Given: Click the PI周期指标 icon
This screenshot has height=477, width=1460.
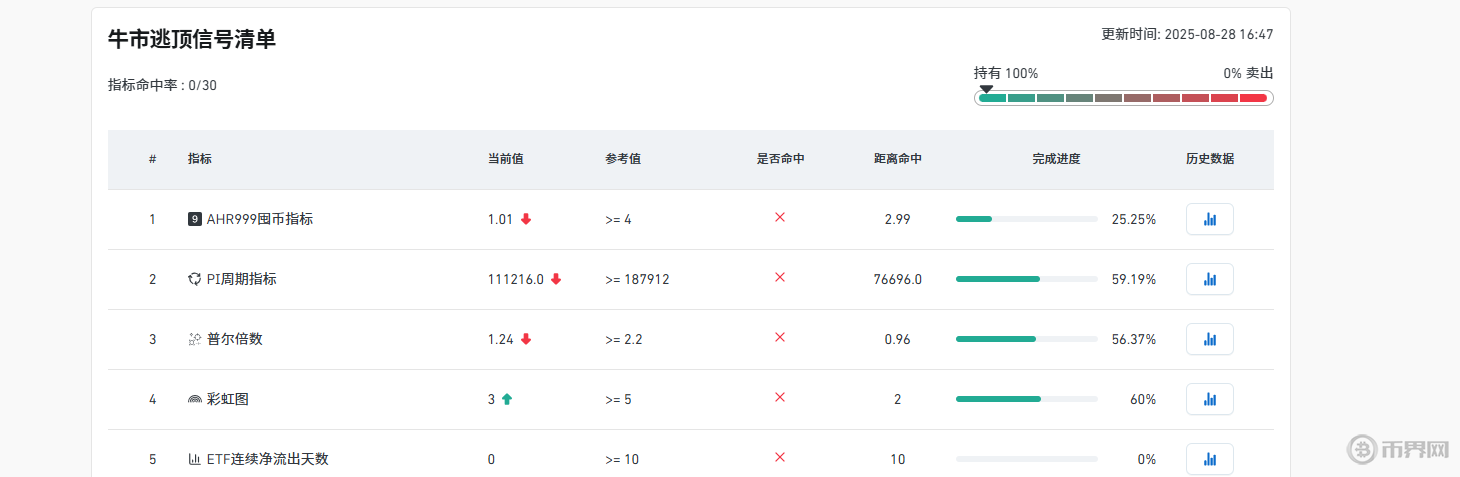Looking at the screenshot, I should (x=195, y=279).
